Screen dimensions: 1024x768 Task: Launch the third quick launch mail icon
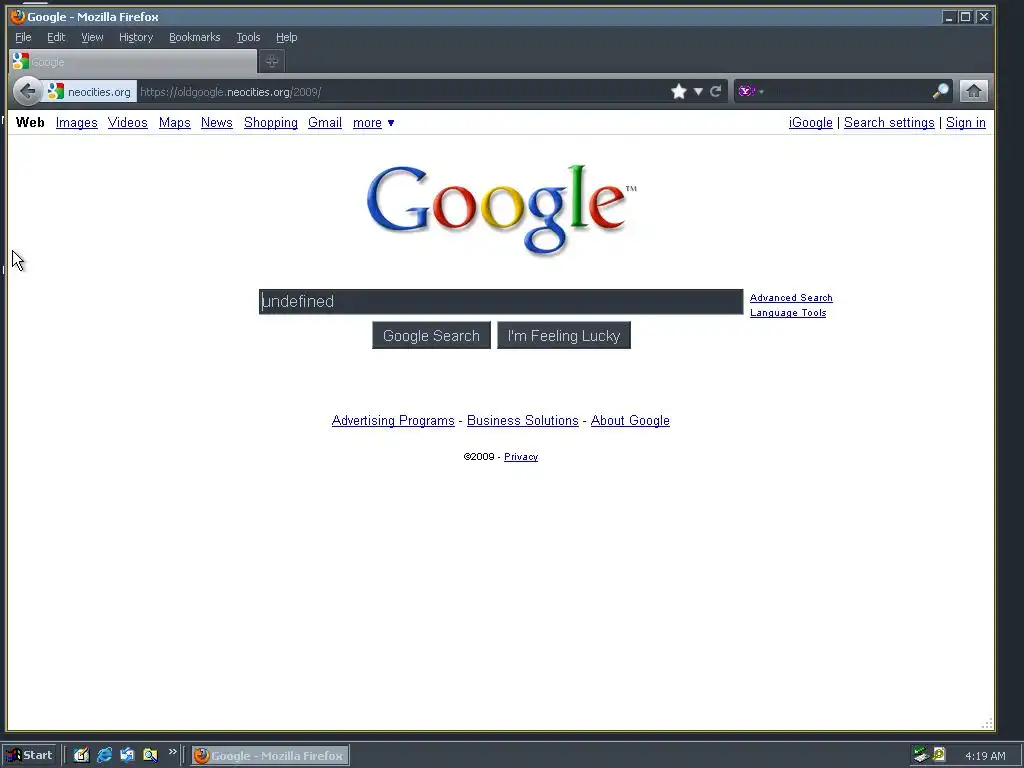(x=127, y=756)
